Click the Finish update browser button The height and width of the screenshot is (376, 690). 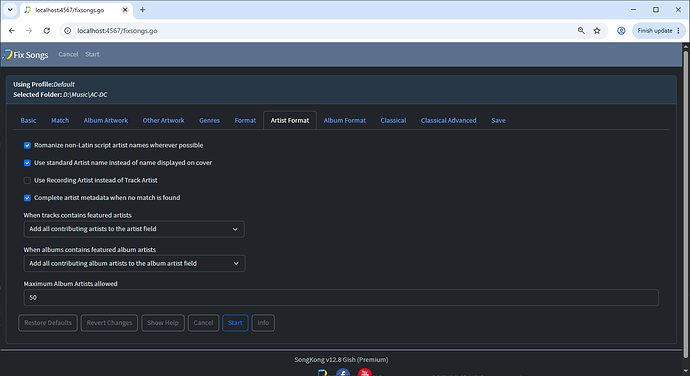click(658, 30)
